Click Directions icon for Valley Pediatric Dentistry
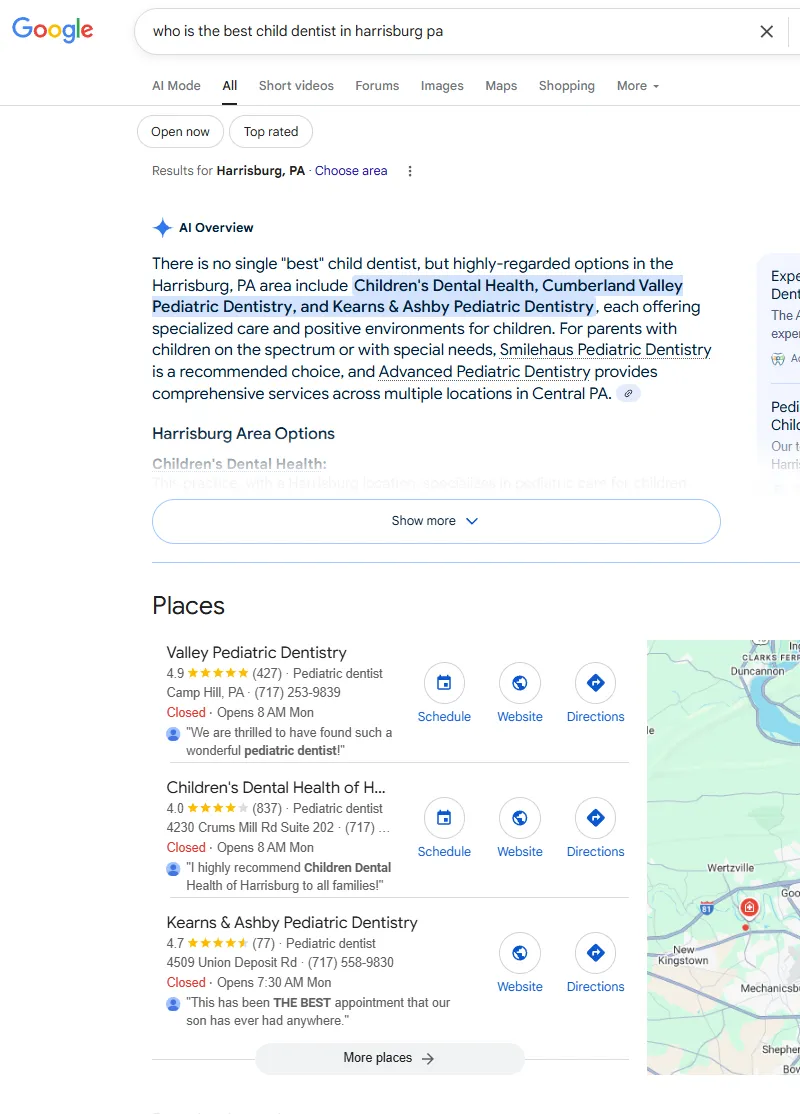Image resolution: width=800 pixels, height=1114 pixels. point(595,683)
